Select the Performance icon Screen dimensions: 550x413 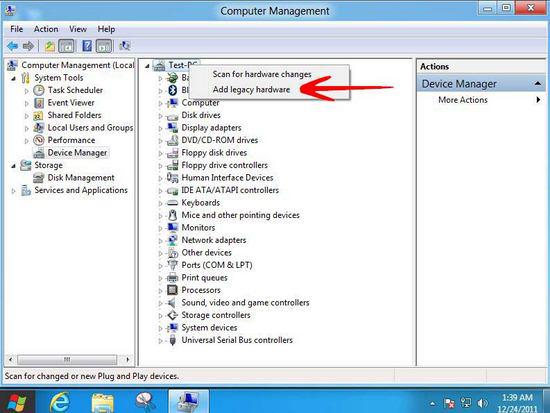point(39,140)
